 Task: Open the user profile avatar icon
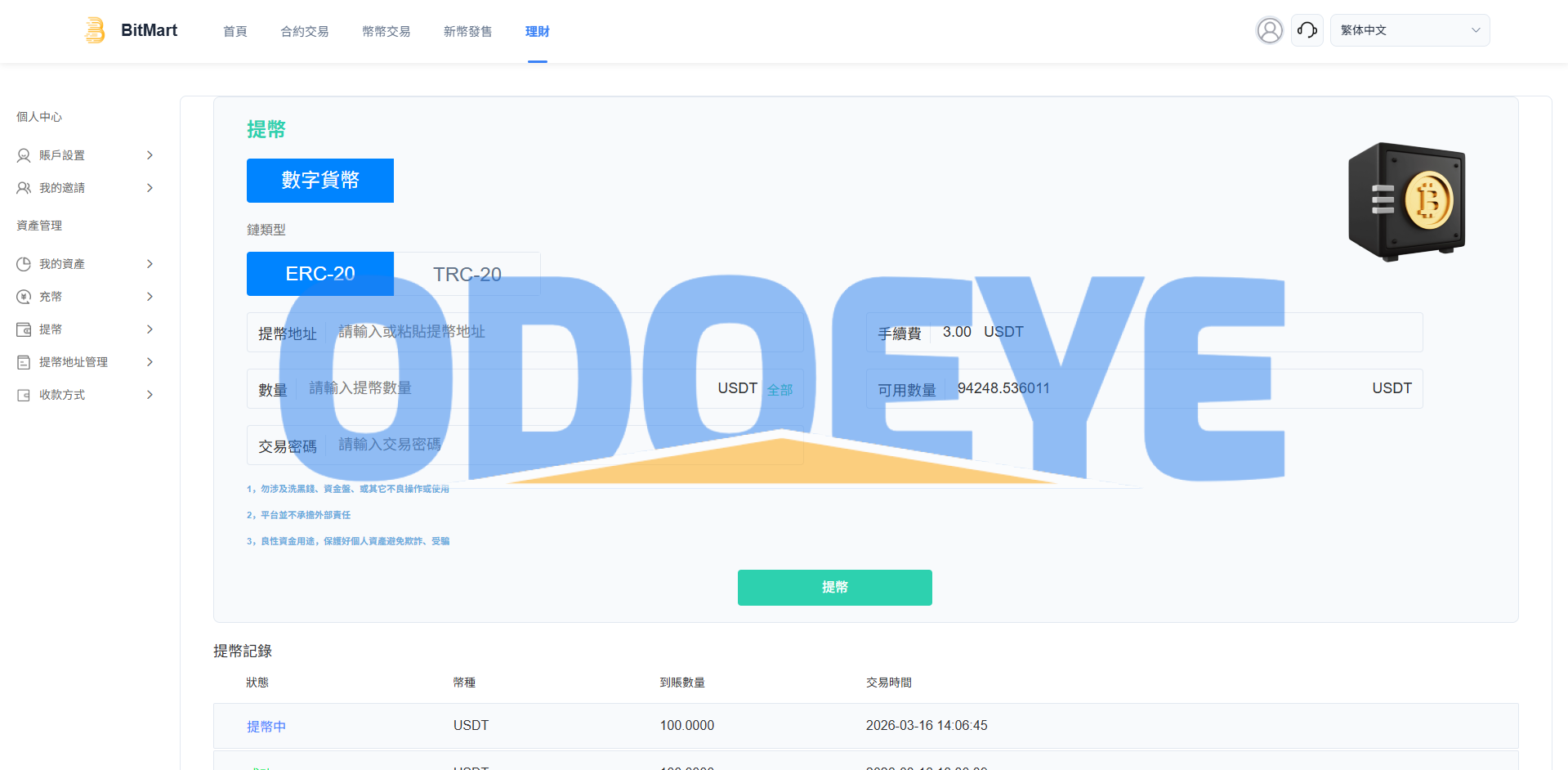point(1269,30)
